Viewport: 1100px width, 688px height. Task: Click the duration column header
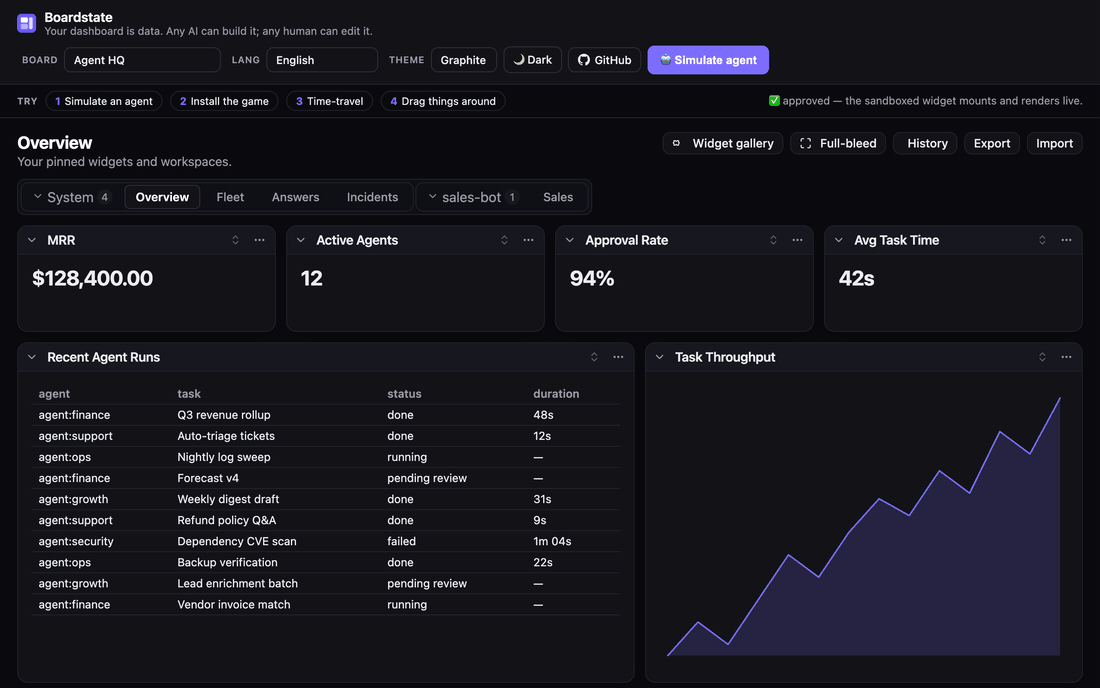point(556,393)
